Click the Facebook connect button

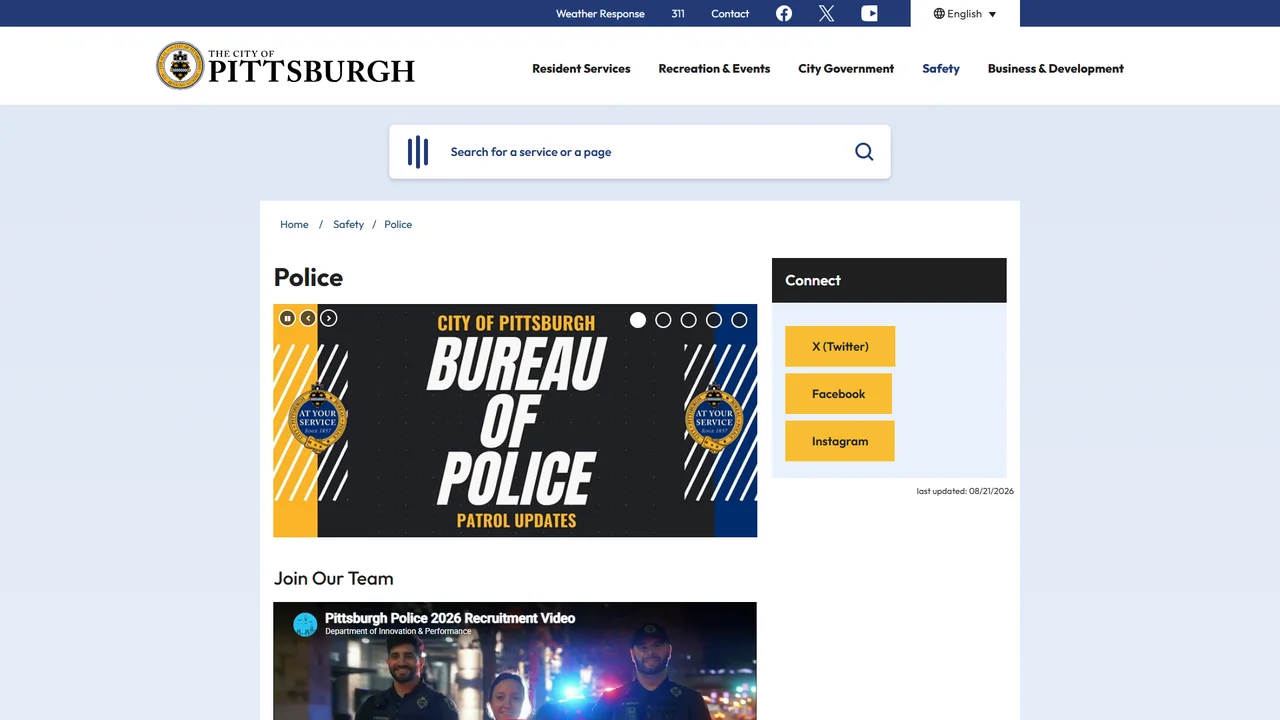838,394
